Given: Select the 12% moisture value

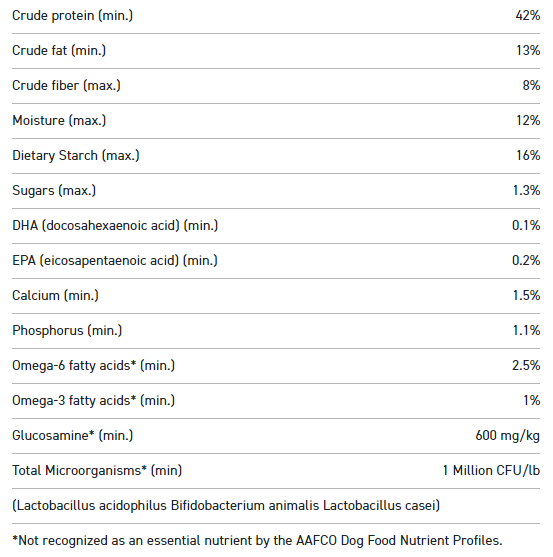Looking at the screenshot, I should pyautogui.click(x=528, y=120).
